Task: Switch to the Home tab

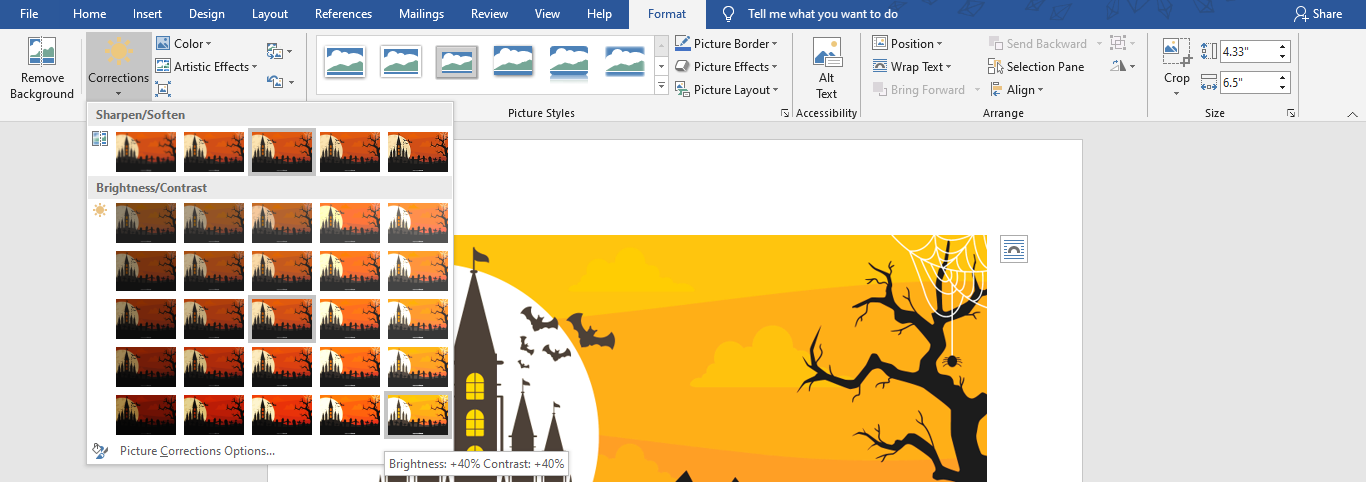Action: click(x=90, y=14)
